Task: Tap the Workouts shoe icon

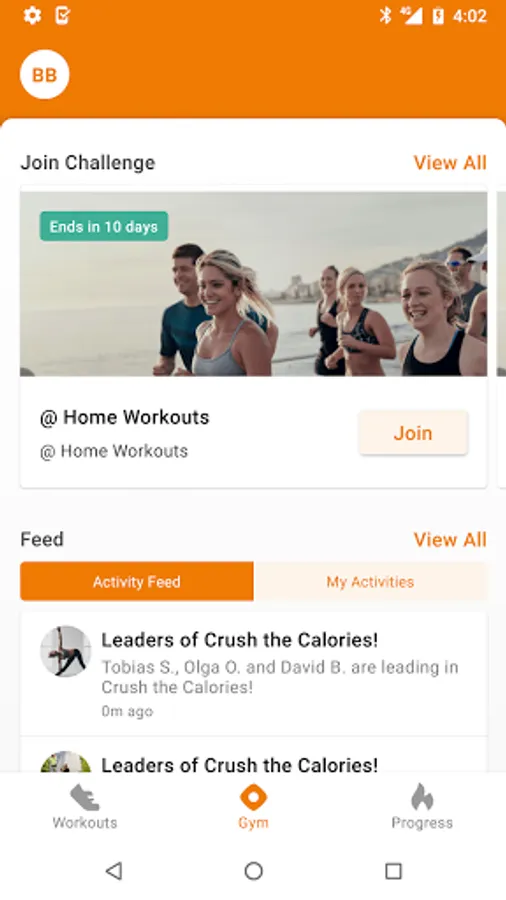Action: [x=85, y=797]
